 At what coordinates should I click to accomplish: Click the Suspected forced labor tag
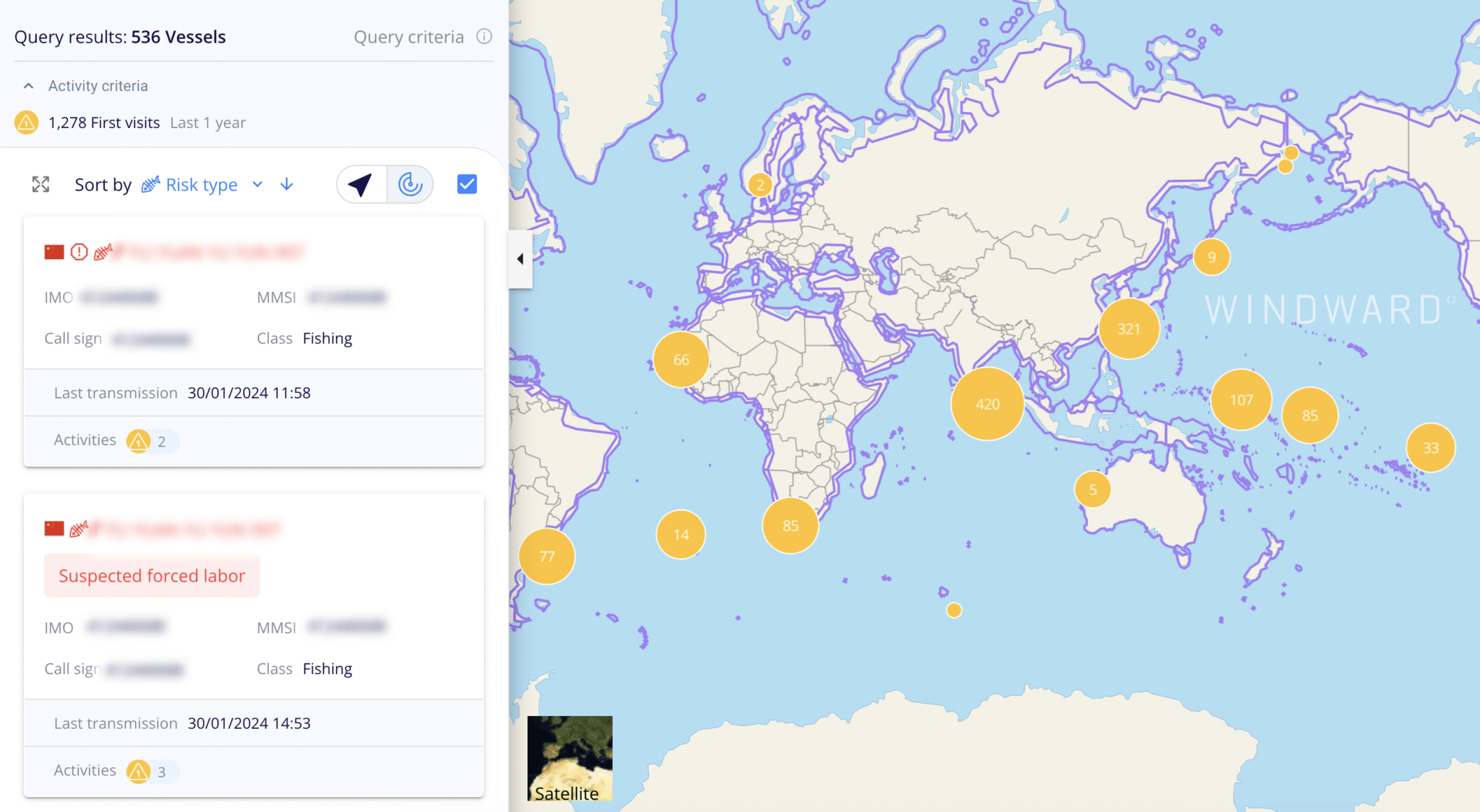[x=152, y=576]
